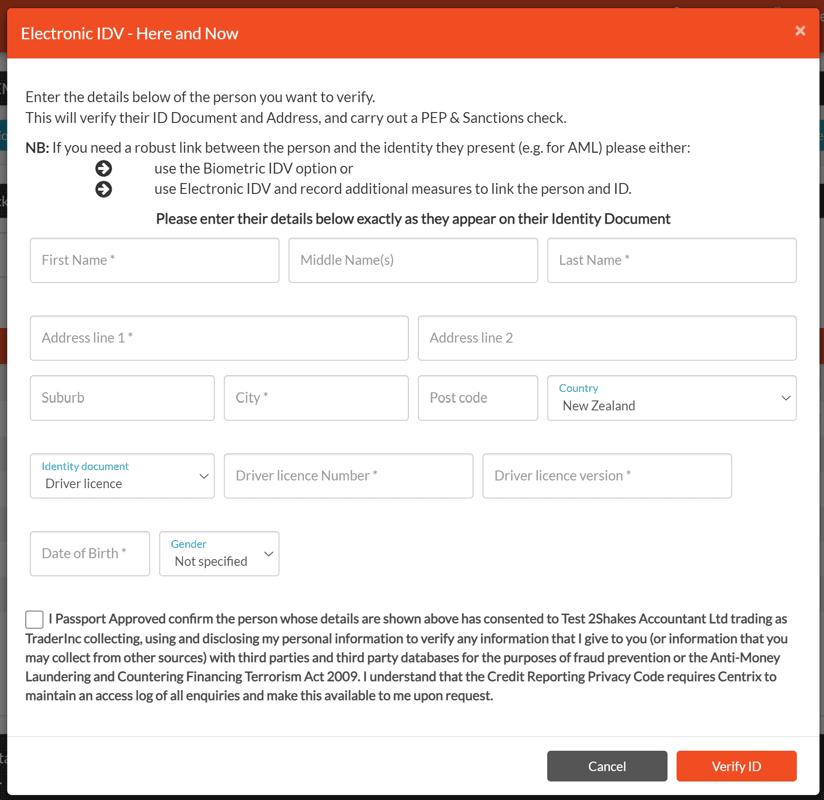This screenshot has height=800, width=824.
Task: Tick the consent confirmation checkbox
Action: [35, 620]
